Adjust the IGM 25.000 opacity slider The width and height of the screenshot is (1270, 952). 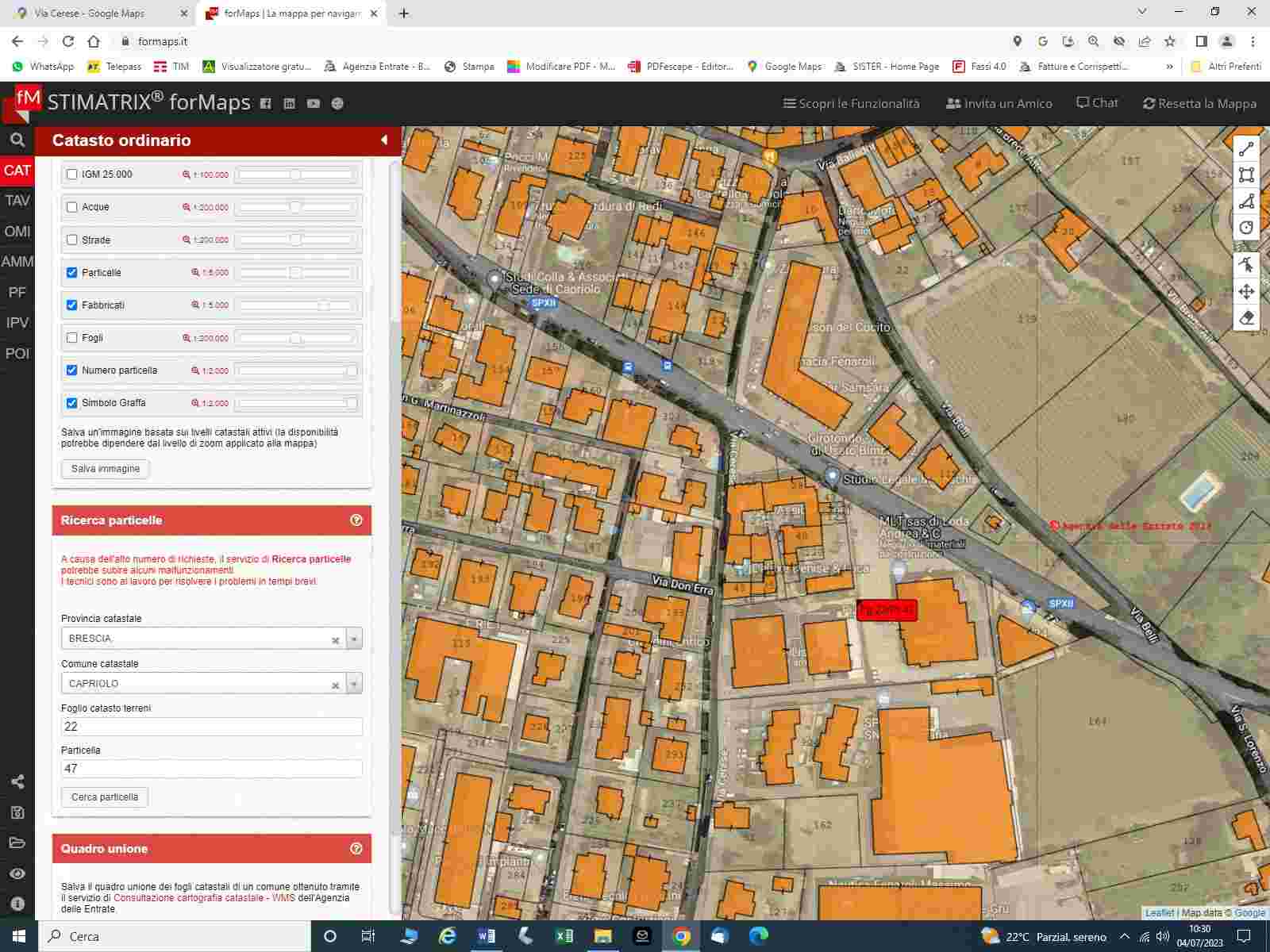point(295,175)
